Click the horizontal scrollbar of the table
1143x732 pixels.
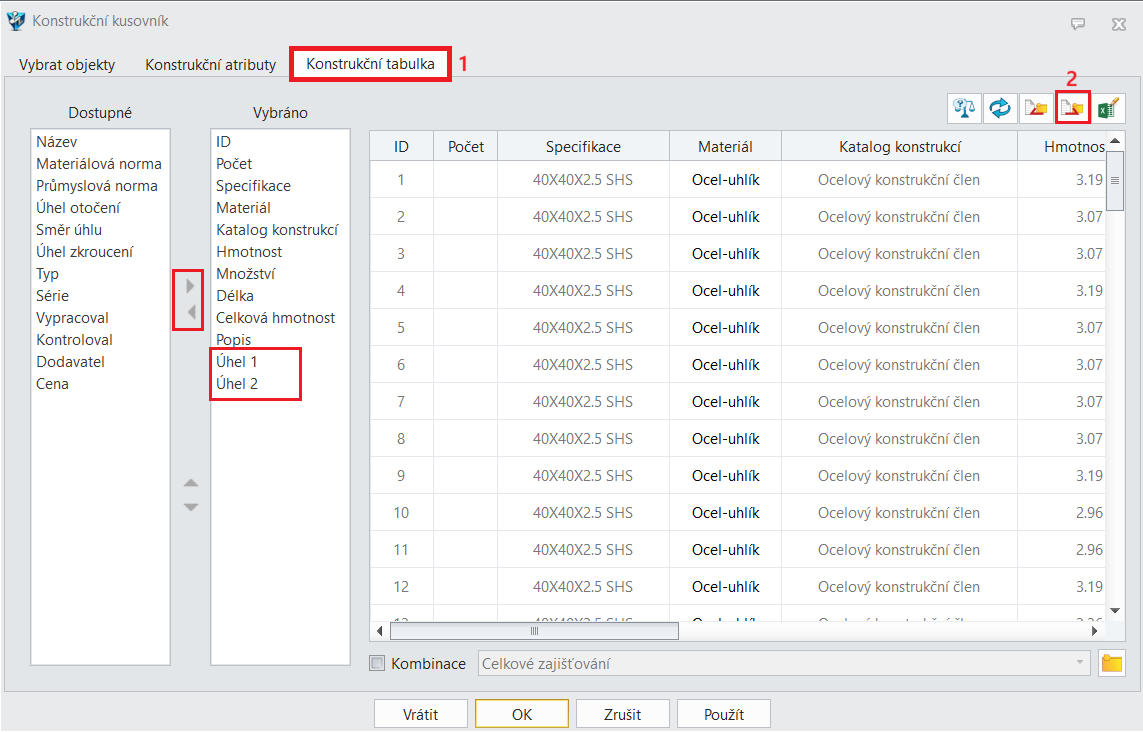[x=534, y=631]
